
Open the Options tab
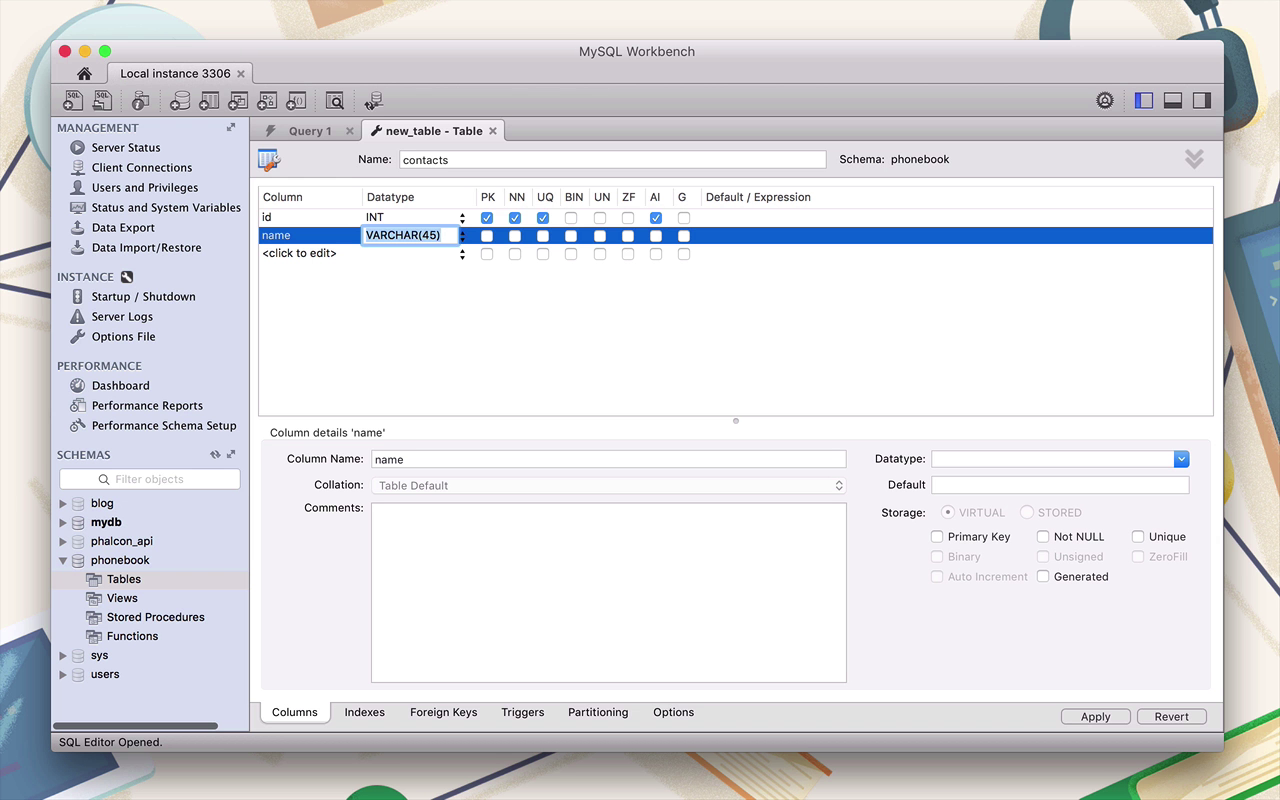coord(673,712)
